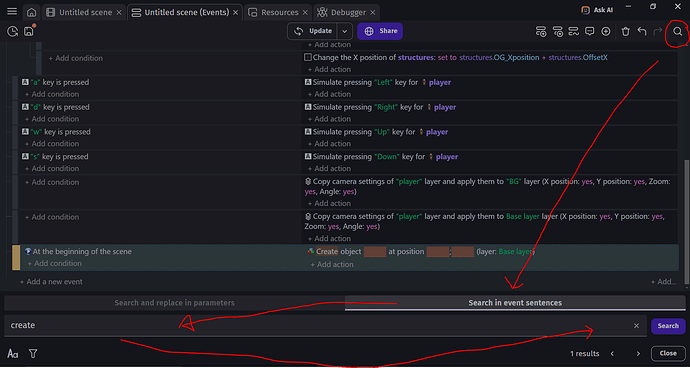Select Search and replace in parameters tab
This screenshot has width=690, height=368.
click(174, 303)
